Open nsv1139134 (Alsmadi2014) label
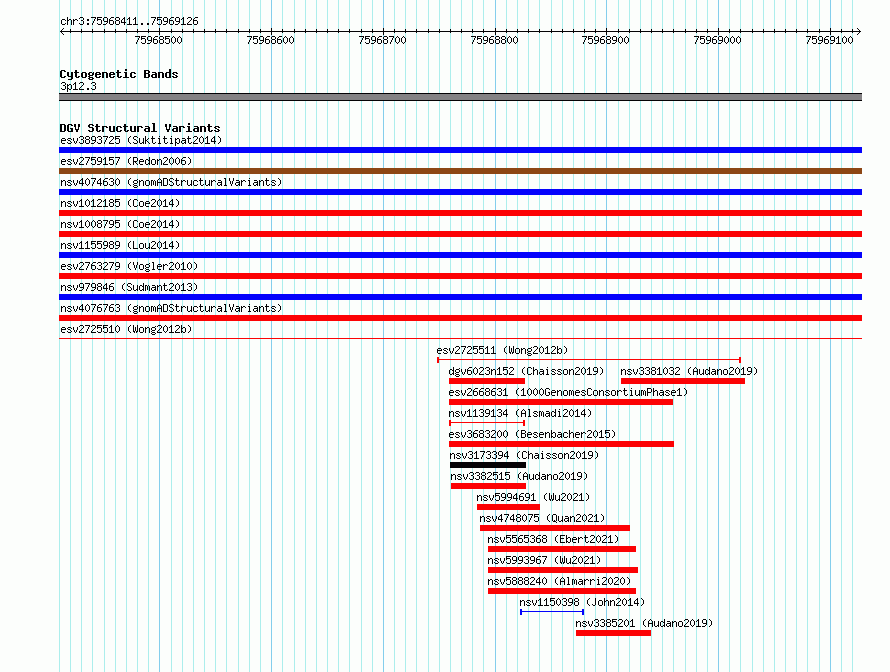Screen dimensions: 890x672 click(520, 413)
